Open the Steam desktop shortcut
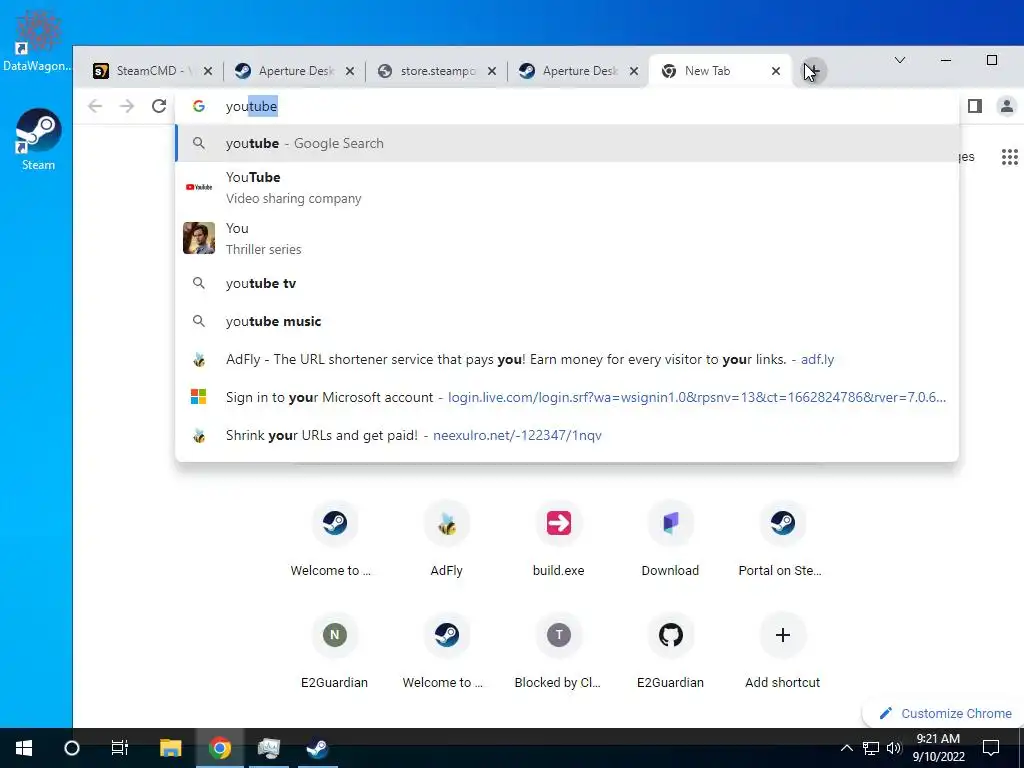The height and width of the screenshot is (768, 1024). click(38, 138)
